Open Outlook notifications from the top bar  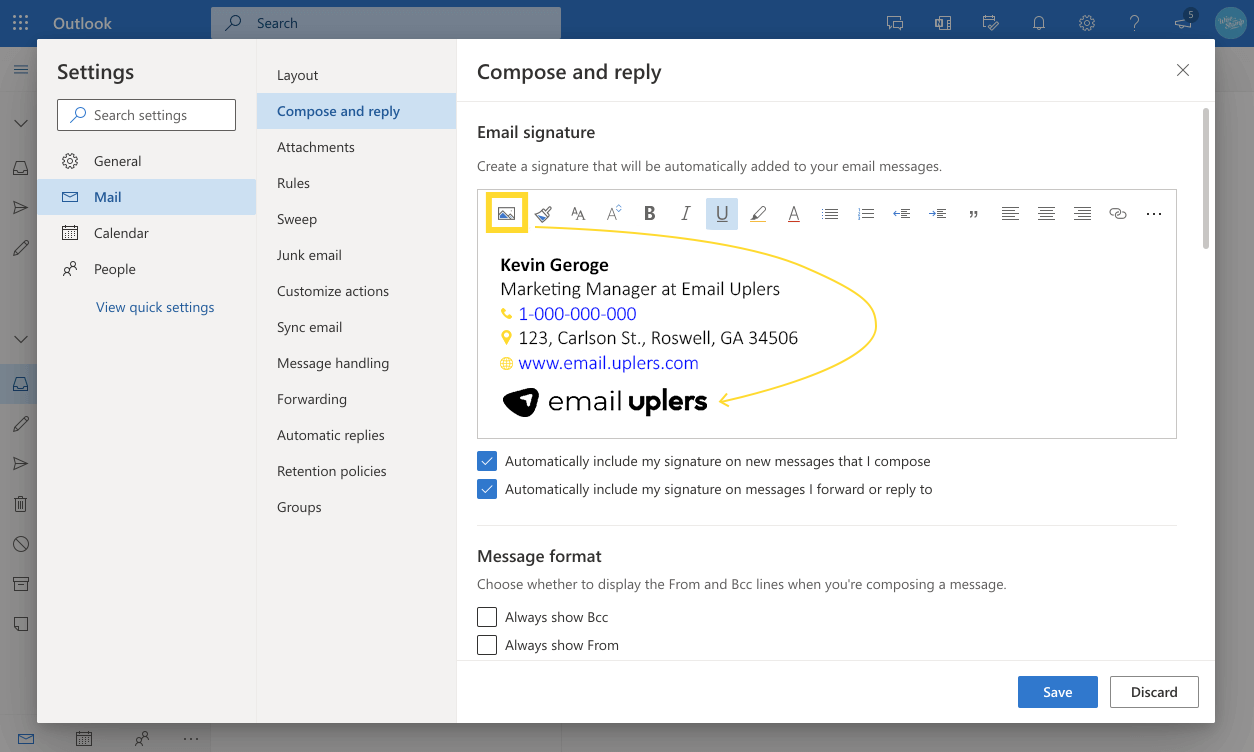pyautogui.click(x=1038, y=22)
